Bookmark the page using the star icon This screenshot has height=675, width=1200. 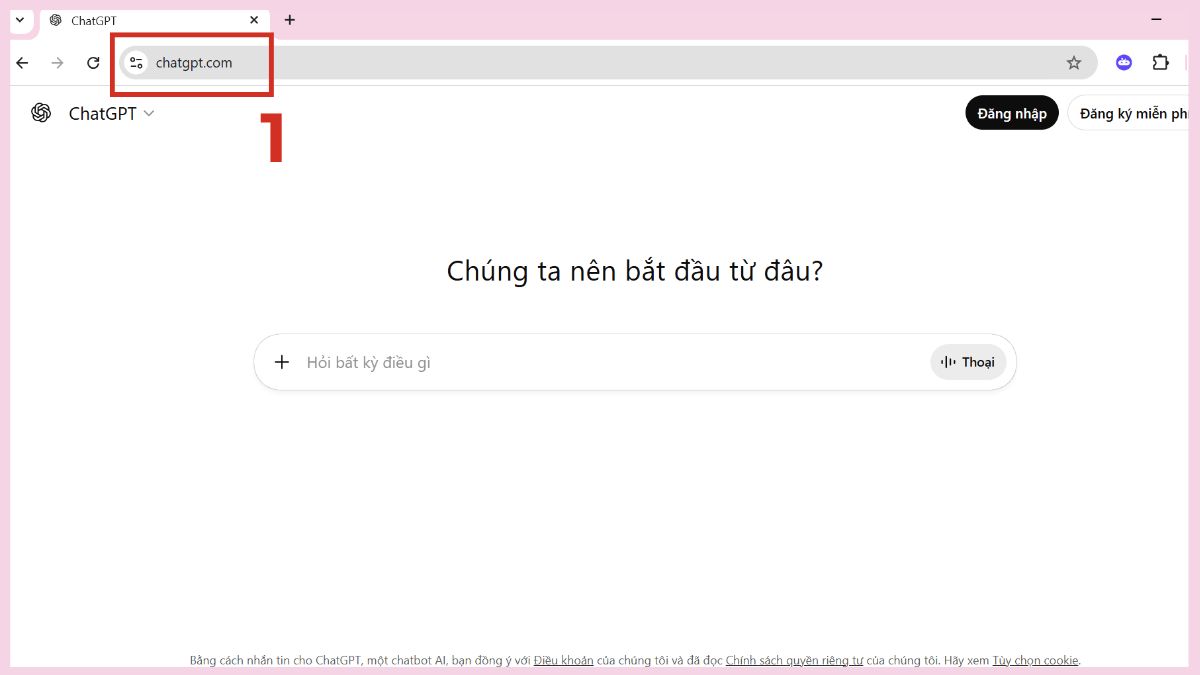1075,62
